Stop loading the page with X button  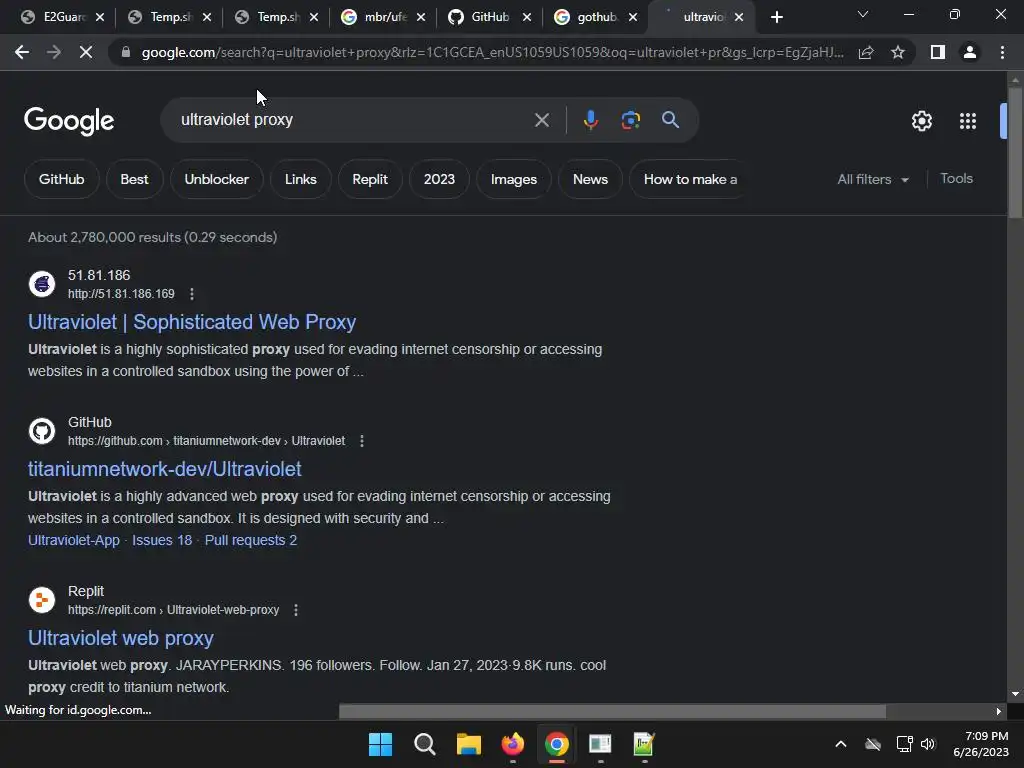(x=86, y=52)
